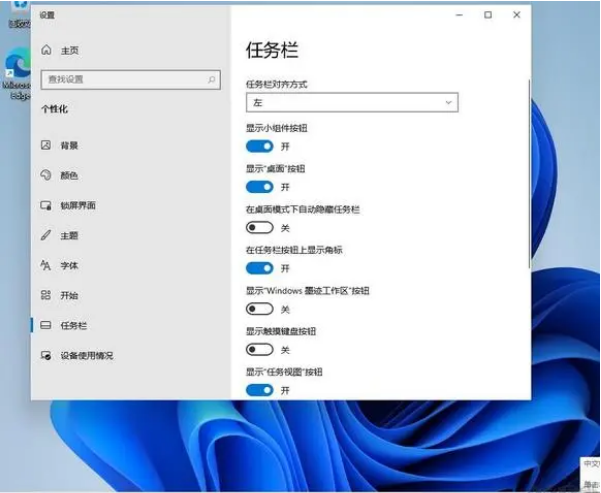Click the 设置 window title text
The image size is (601, 493).
pos(47,15)
